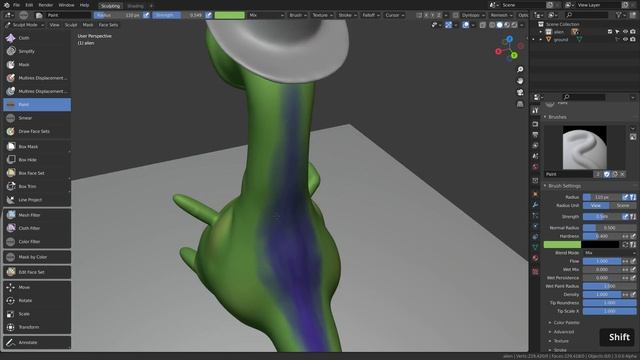The width and height of the screenshot is (640, 360).
Task: Select the Box Trim tool
Action: click(37, 187)
